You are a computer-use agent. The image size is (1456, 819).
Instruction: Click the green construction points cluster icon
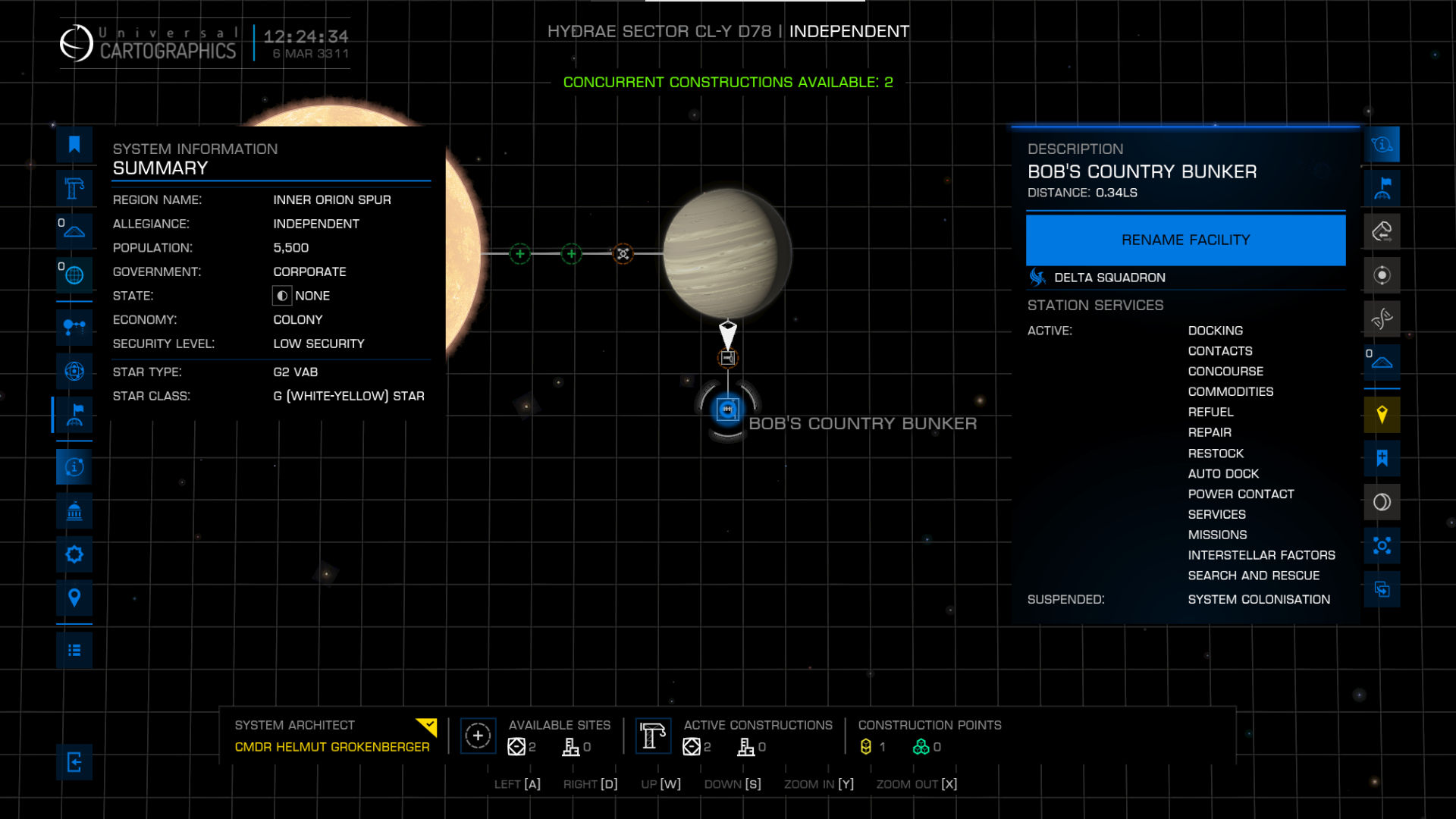click(921, 747)
